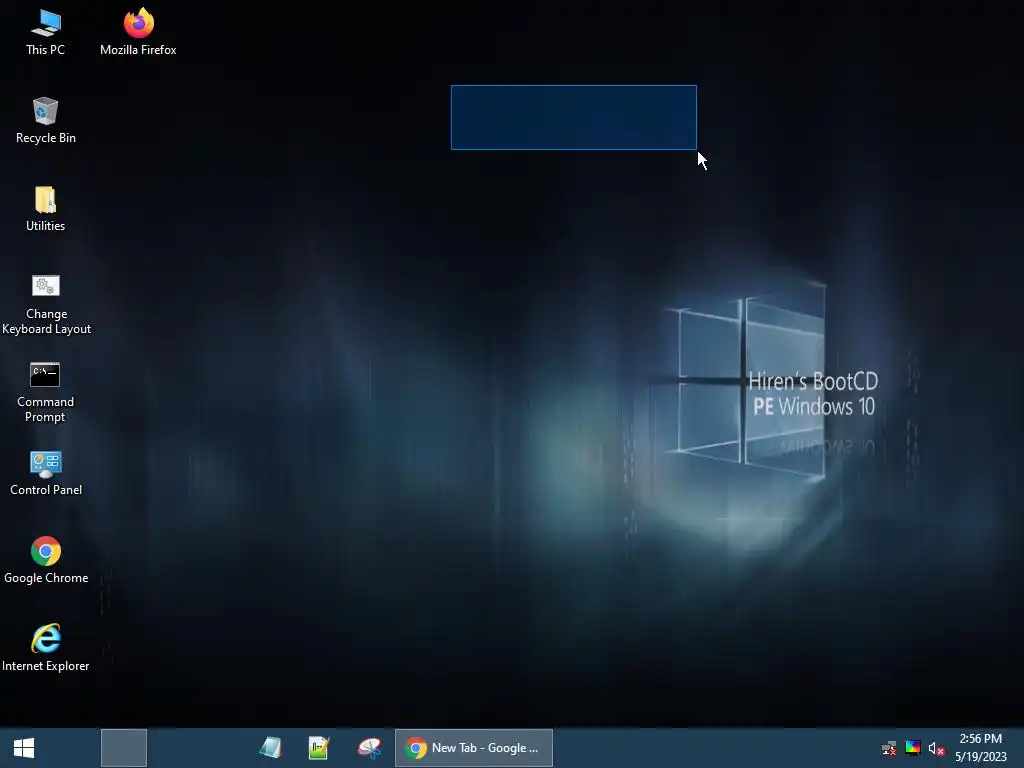Open the taskbar clock showing 2:56 PM
This screenshot has width=1024, height=768.
click(980, 748)
